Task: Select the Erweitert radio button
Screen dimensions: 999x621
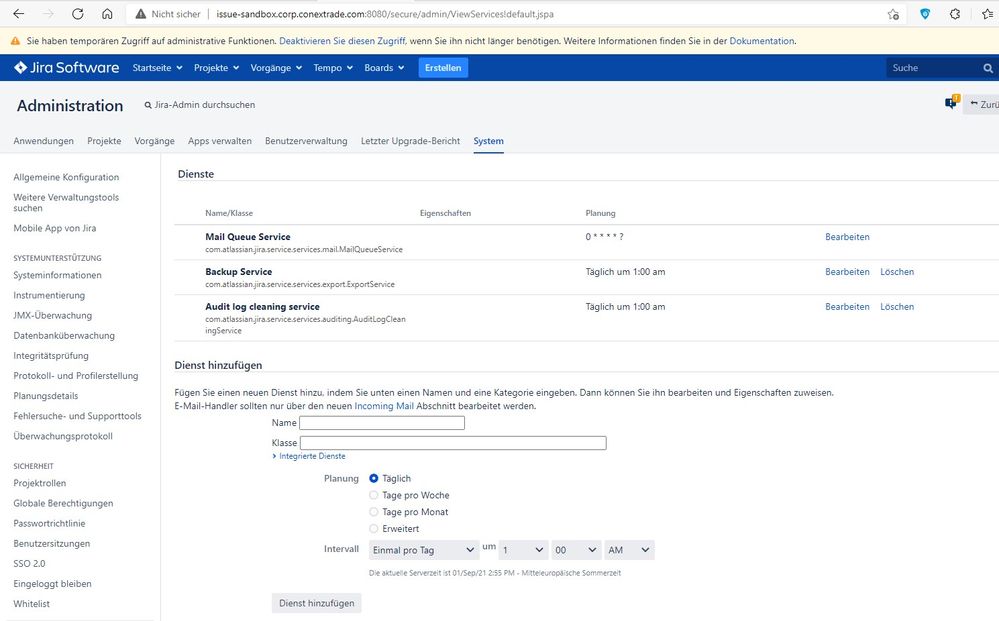Action: [x=374, y=529]
